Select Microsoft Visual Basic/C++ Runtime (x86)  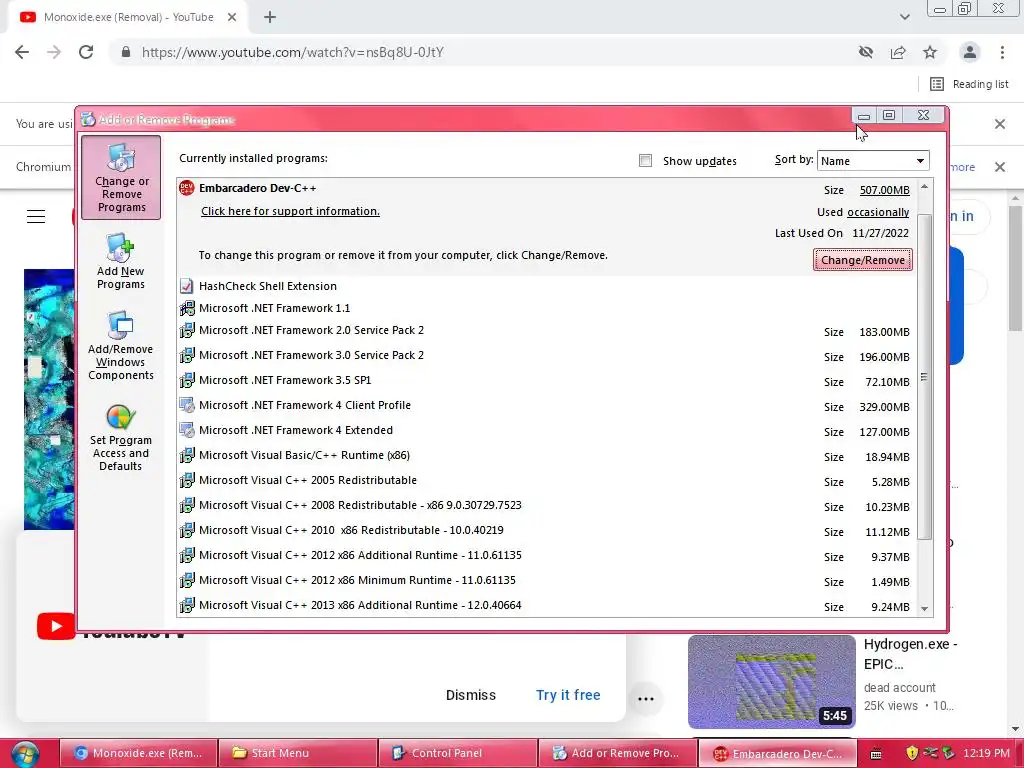click(x=546, y=456)
